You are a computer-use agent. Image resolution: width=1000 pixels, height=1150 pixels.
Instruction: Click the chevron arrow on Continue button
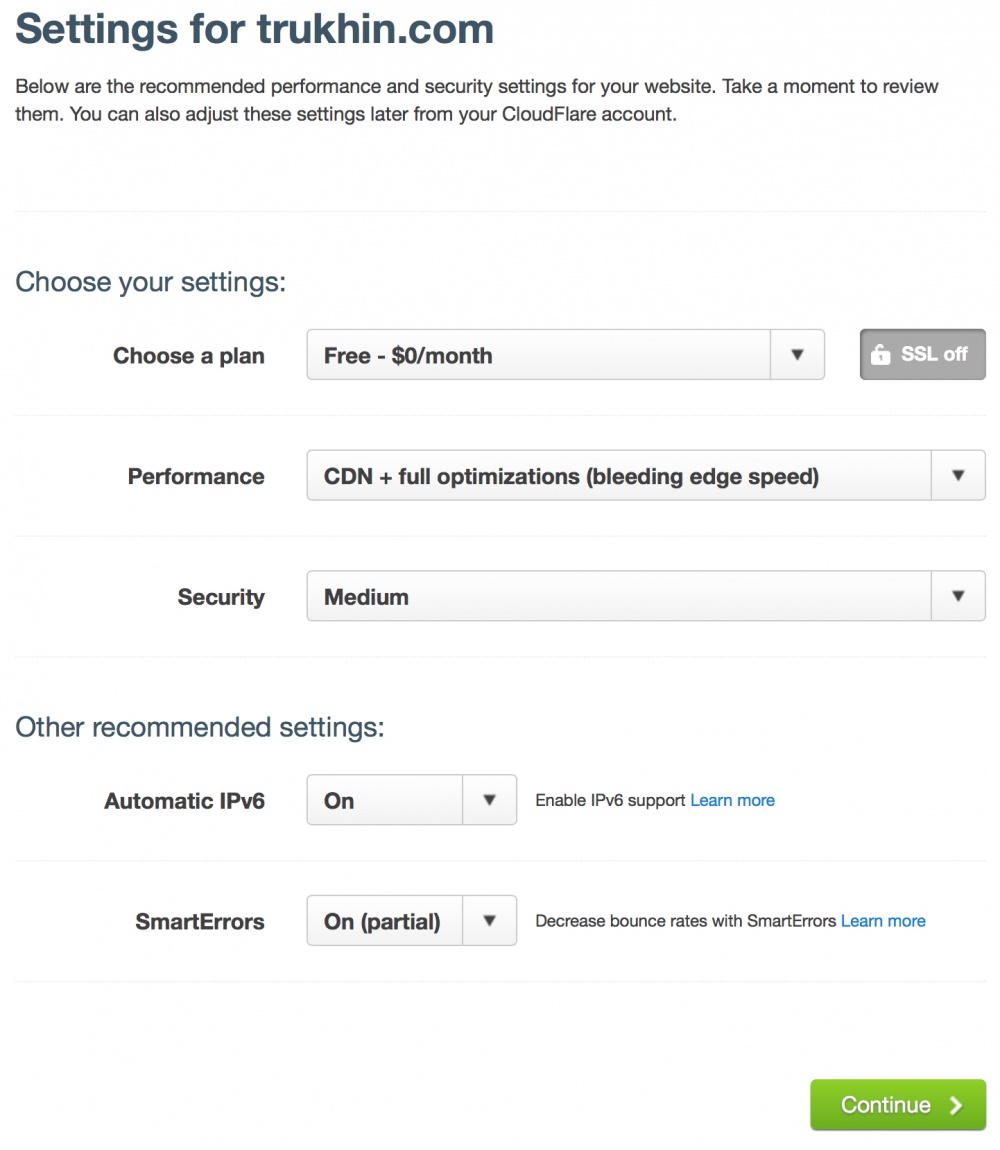pyautogui.click(x=956, y=1105)
